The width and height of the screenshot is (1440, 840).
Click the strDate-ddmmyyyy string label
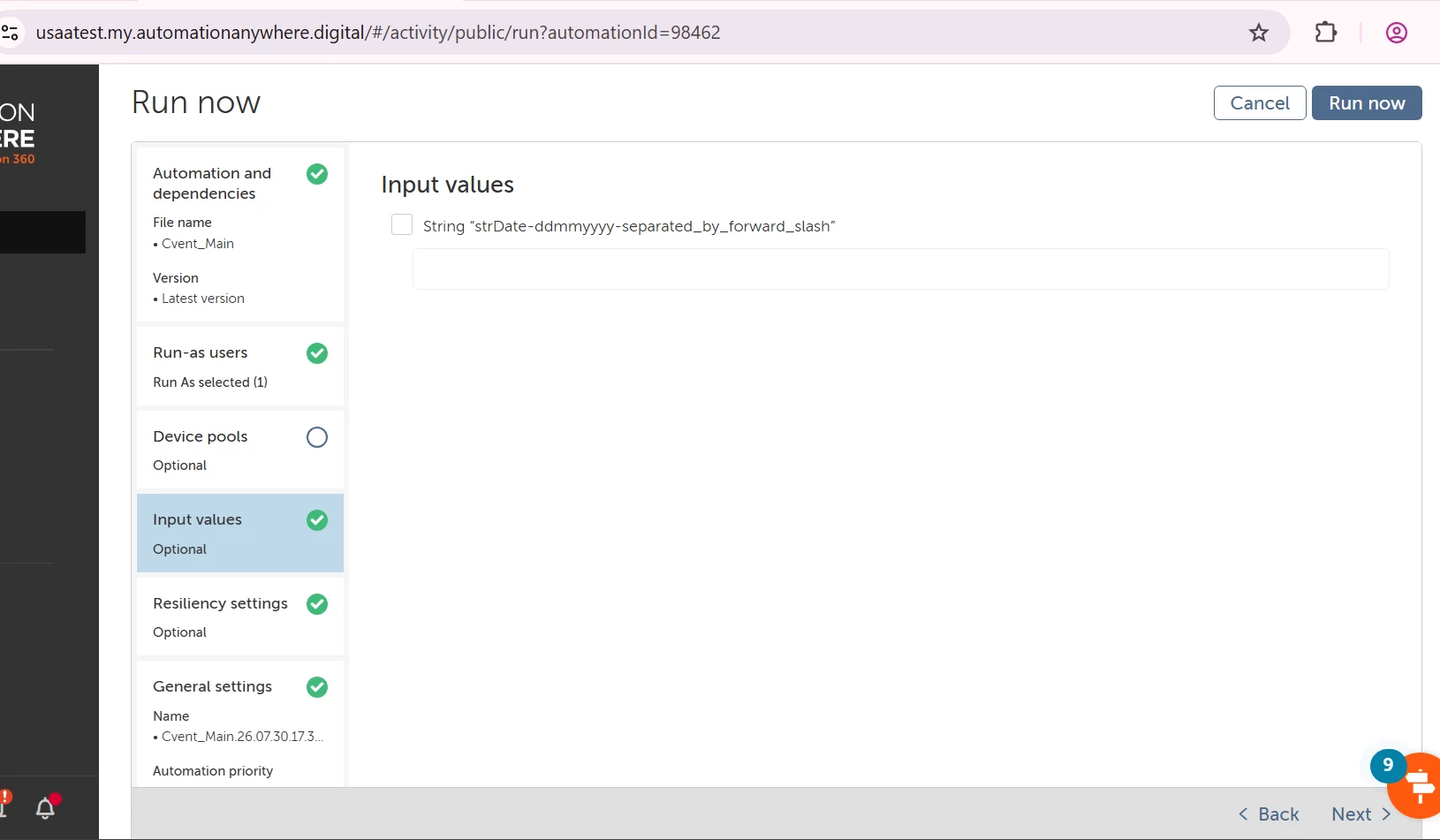click(629, 226)
